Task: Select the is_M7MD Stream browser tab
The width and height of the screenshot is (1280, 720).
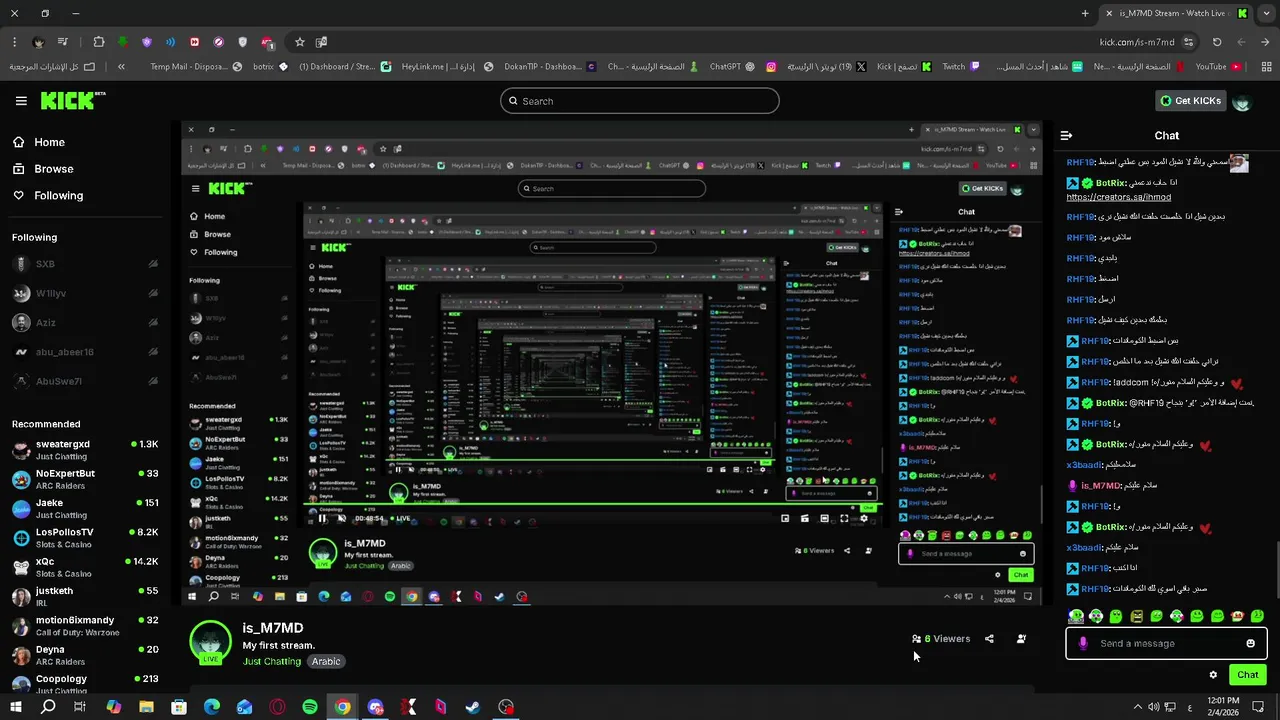Action: [x=1175, y=13]
